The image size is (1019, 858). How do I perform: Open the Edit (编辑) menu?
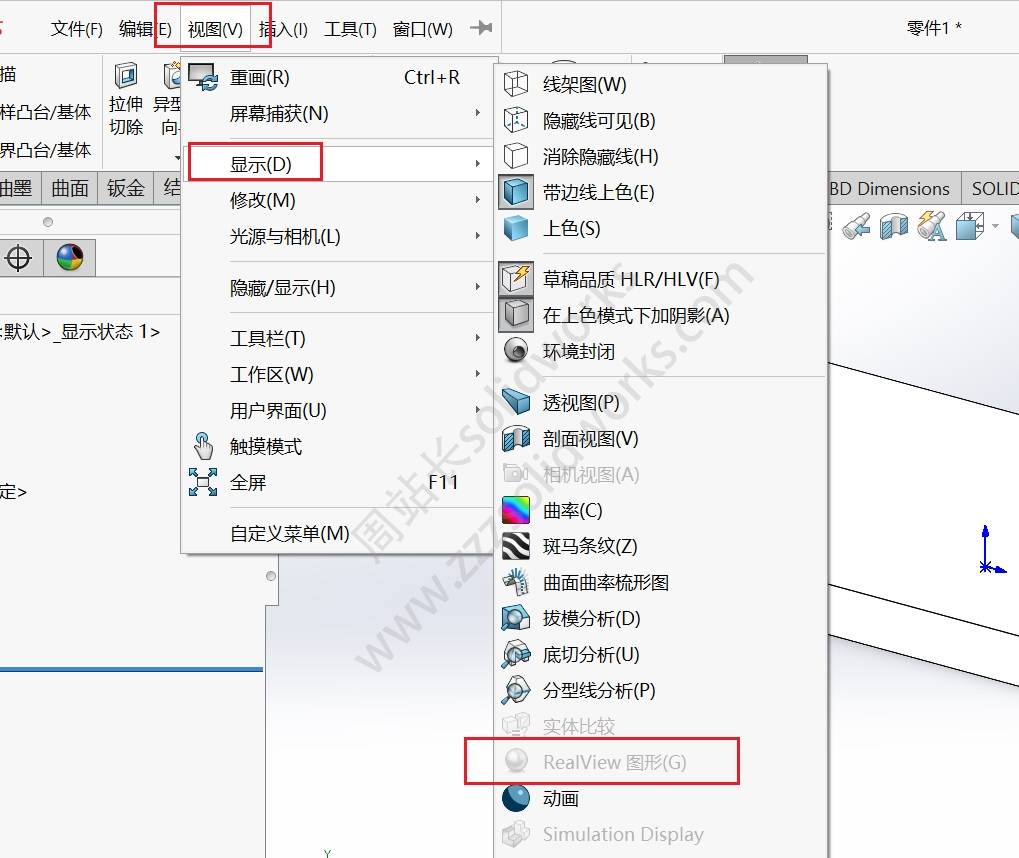pyautogui.click(x=146, y=29)
